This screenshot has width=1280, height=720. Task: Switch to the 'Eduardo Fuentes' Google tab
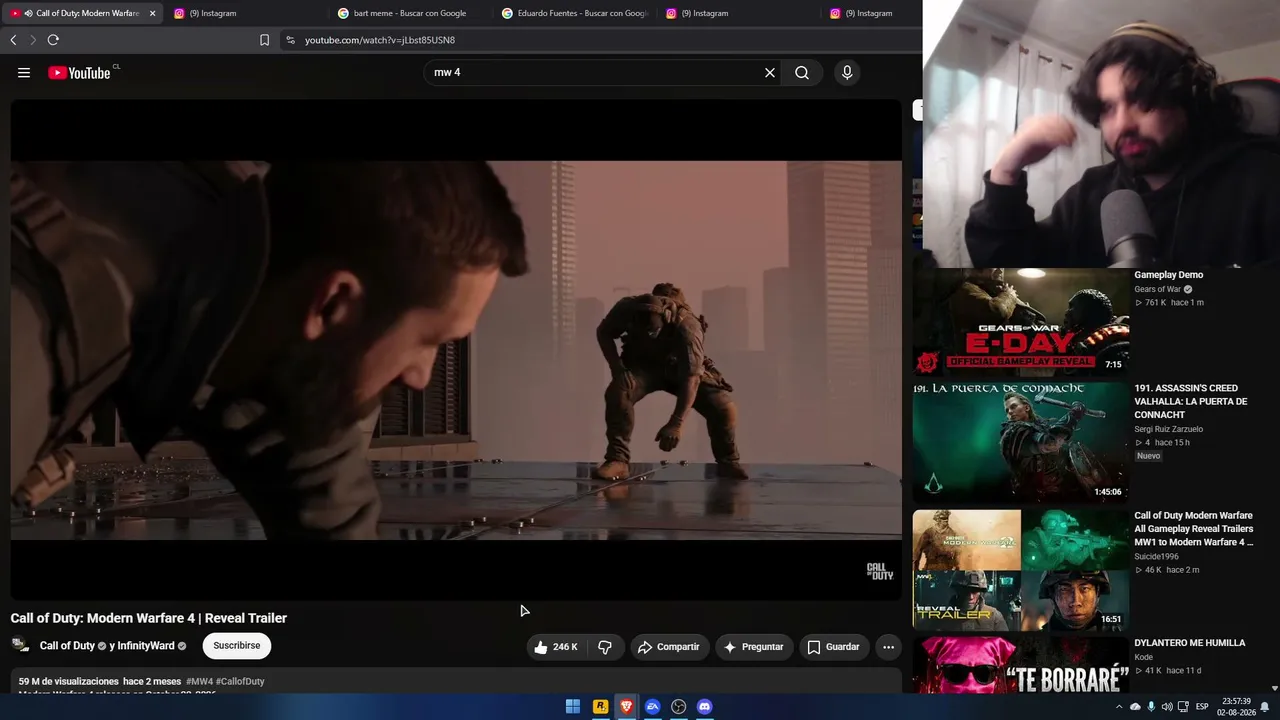[573, 13]
